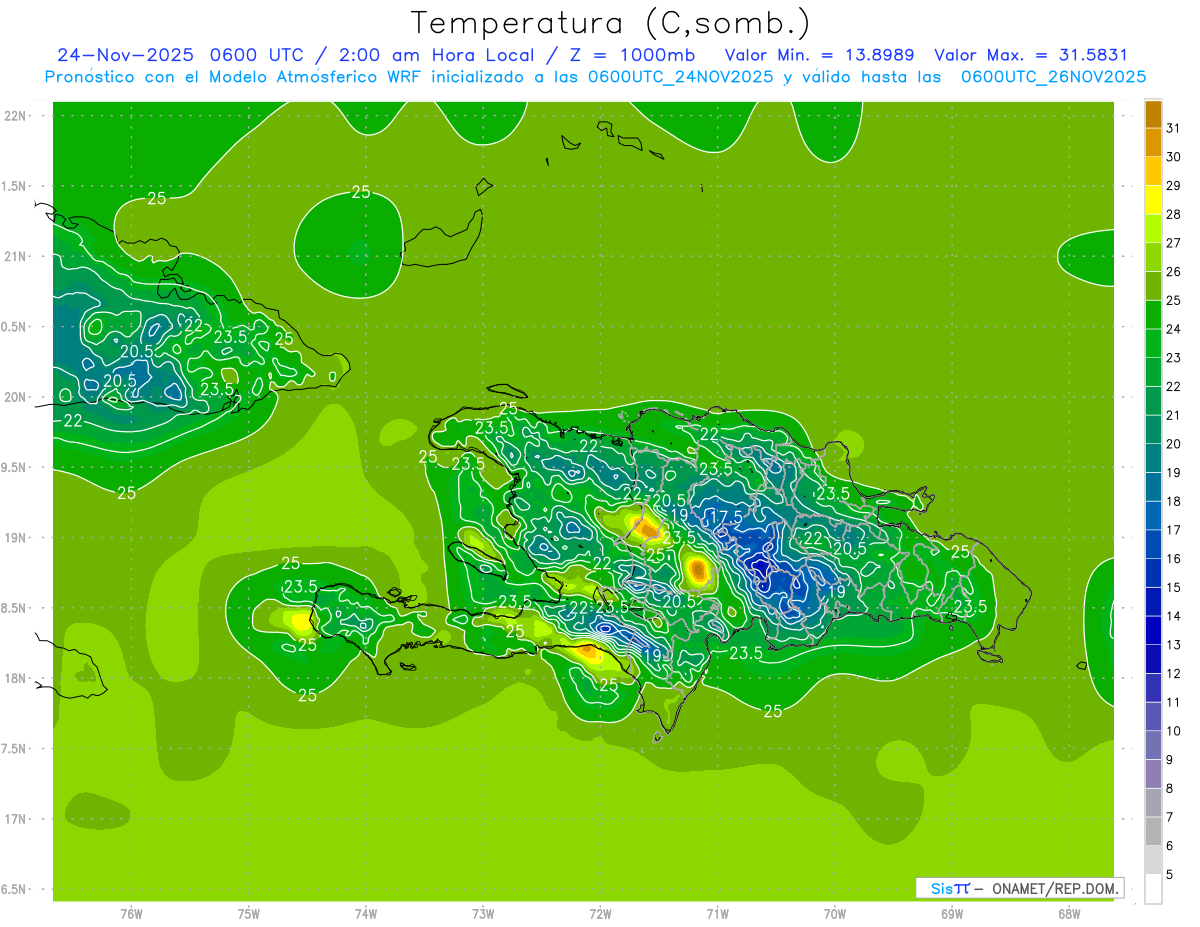Click the "20N" latitude axis label
The image size is (1200, 927).
point(15,397)
